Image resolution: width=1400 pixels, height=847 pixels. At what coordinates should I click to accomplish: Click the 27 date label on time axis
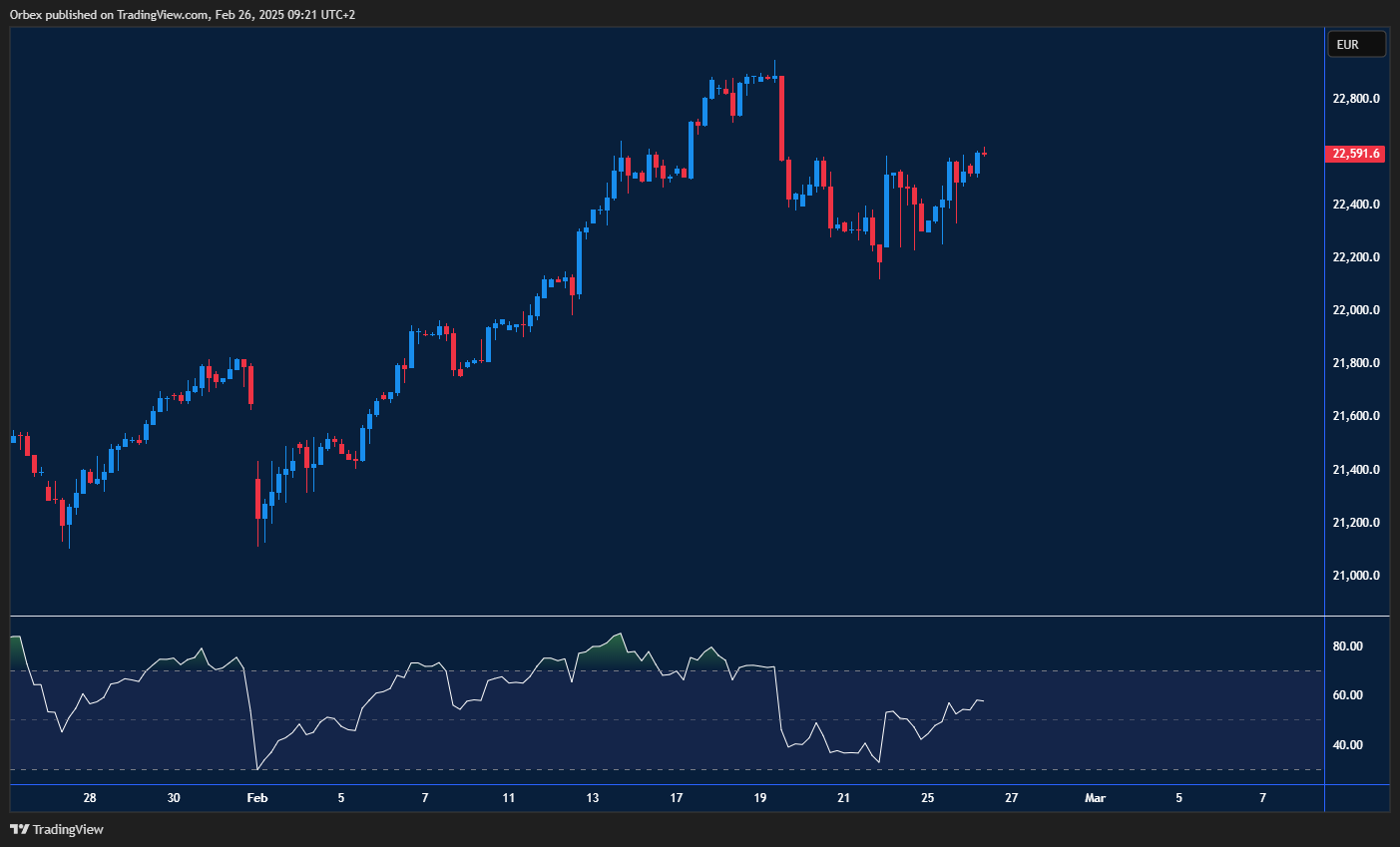click(1011, 798)
